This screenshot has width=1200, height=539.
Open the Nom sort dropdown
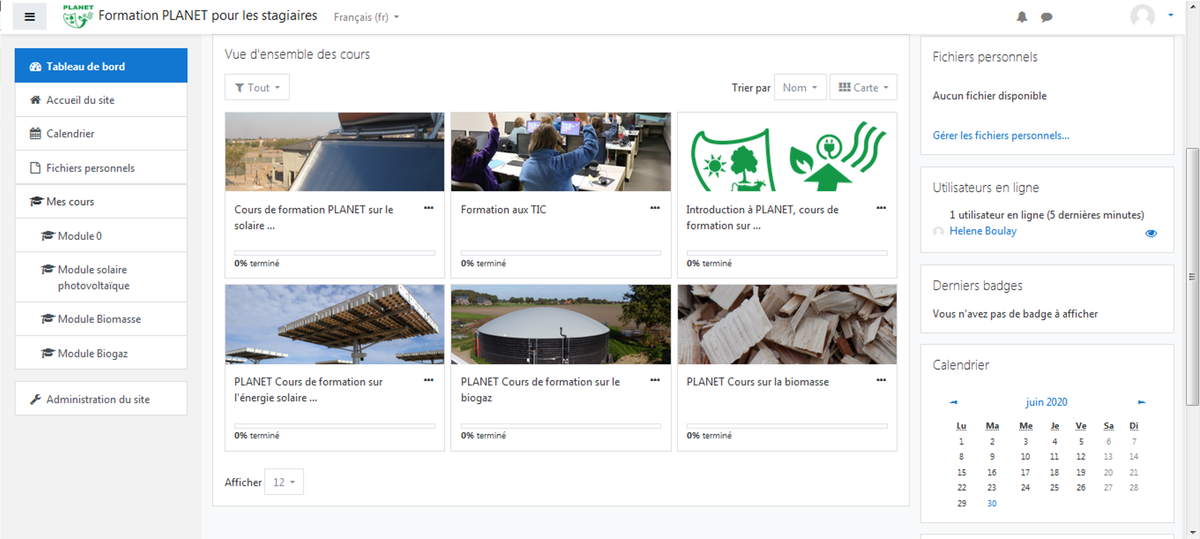801,88
